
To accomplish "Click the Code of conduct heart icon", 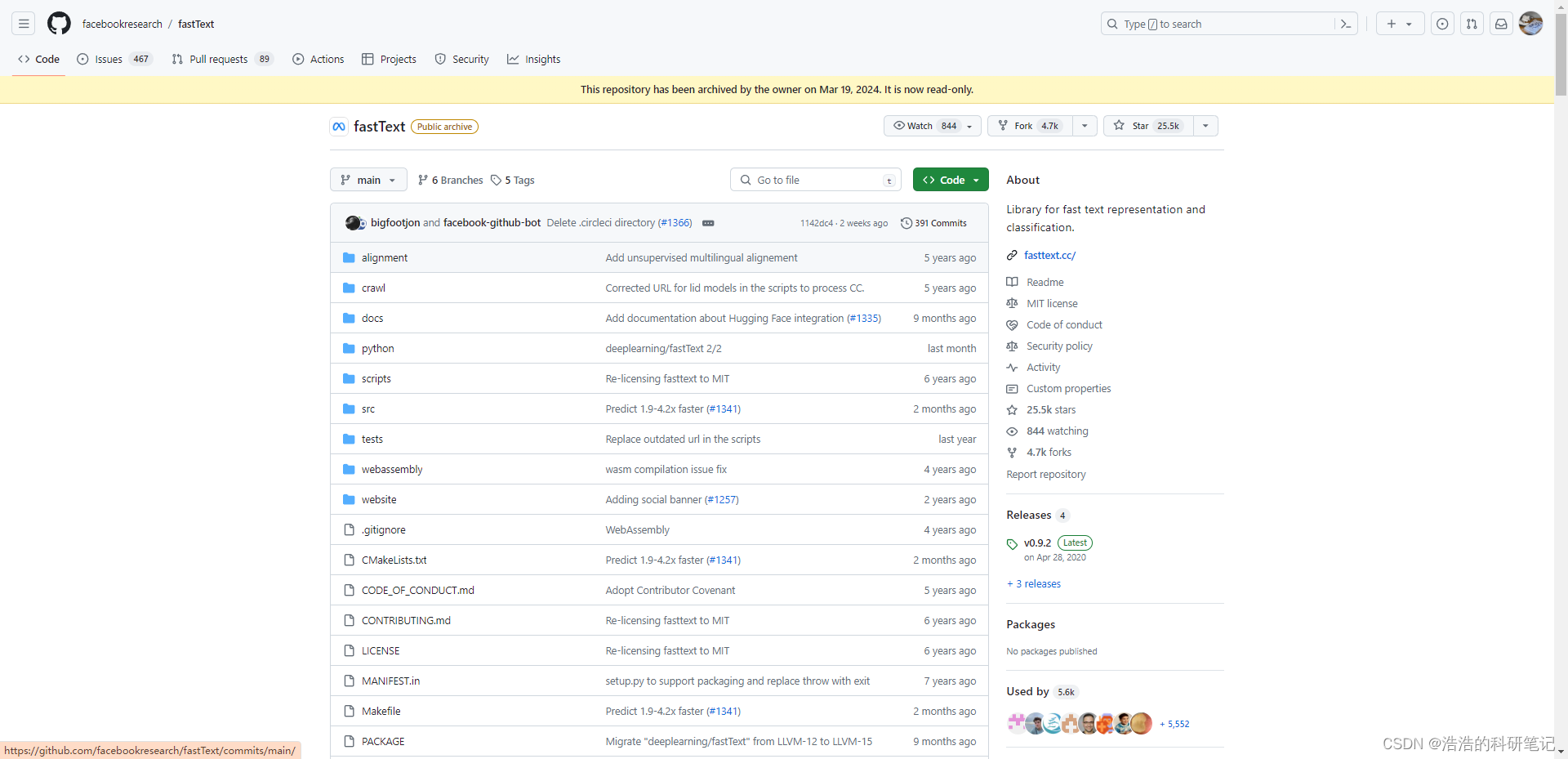I will 1012,325.
